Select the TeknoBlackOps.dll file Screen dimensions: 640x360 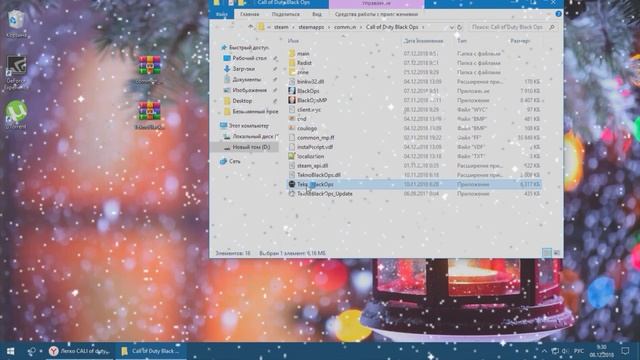pos(319,175)
